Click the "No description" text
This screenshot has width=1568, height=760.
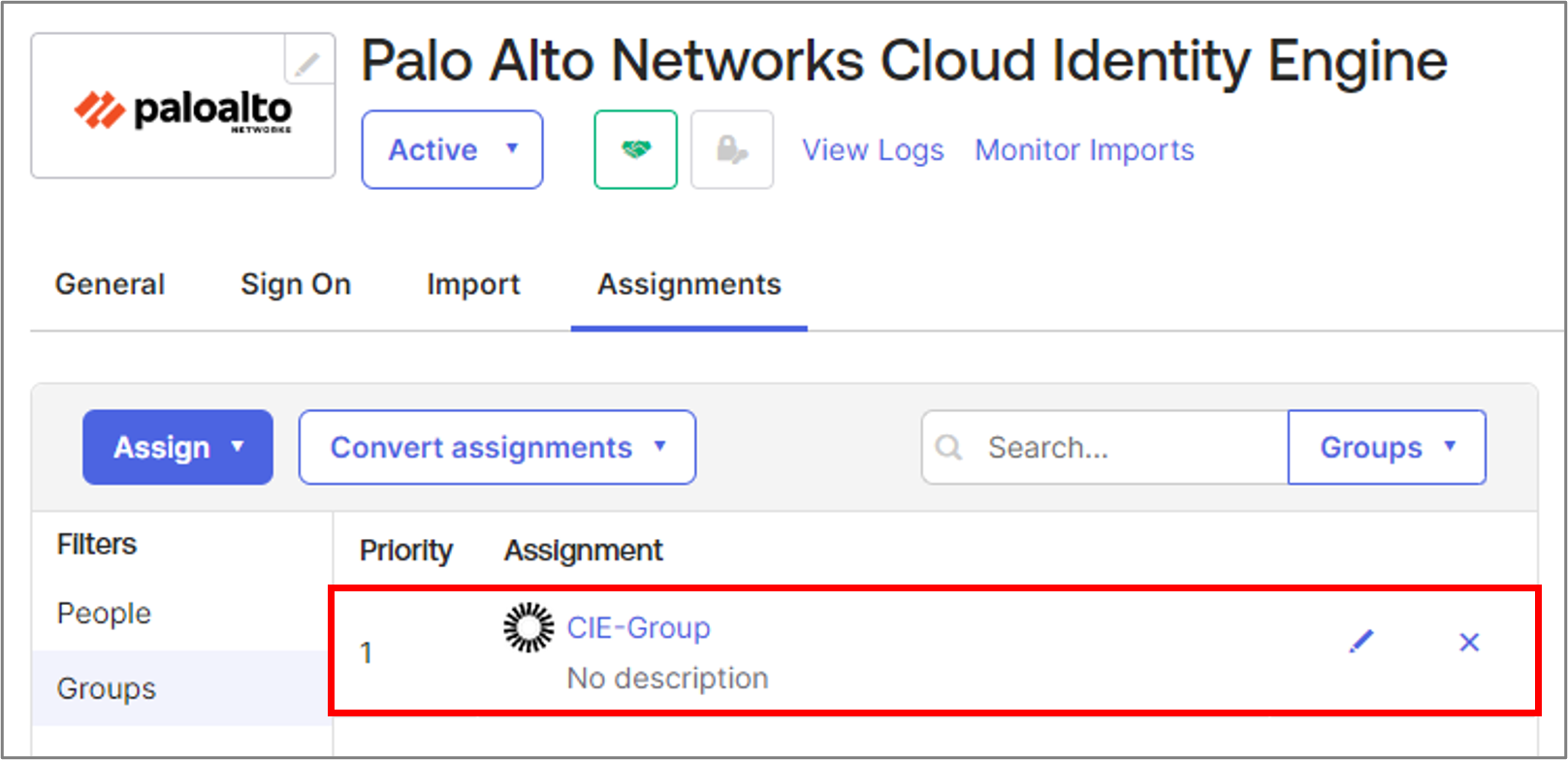tap(667, 678)
